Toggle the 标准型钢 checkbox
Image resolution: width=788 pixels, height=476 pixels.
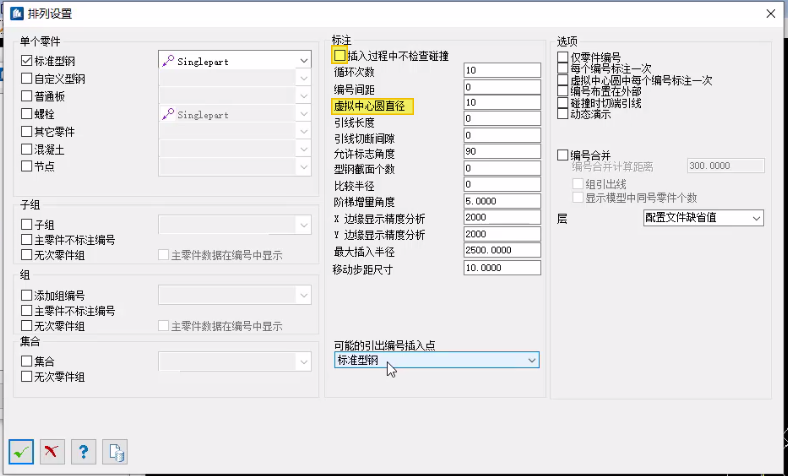coord(27,61)
